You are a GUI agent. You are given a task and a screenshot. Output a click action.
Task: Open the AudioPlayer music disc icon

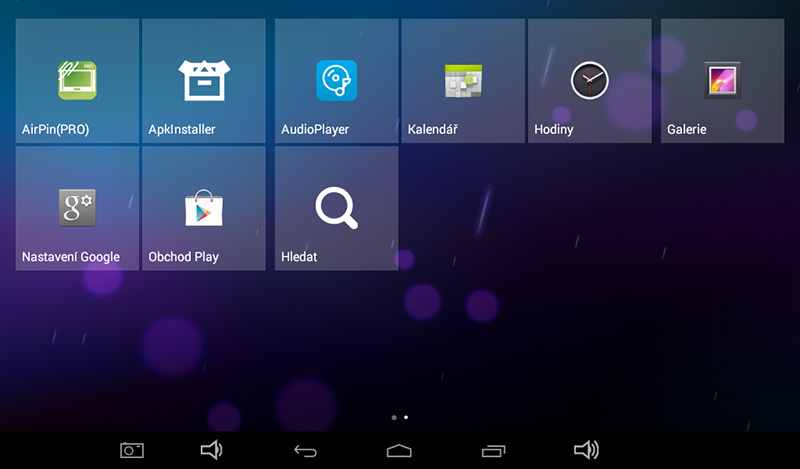tap(336, 80)
